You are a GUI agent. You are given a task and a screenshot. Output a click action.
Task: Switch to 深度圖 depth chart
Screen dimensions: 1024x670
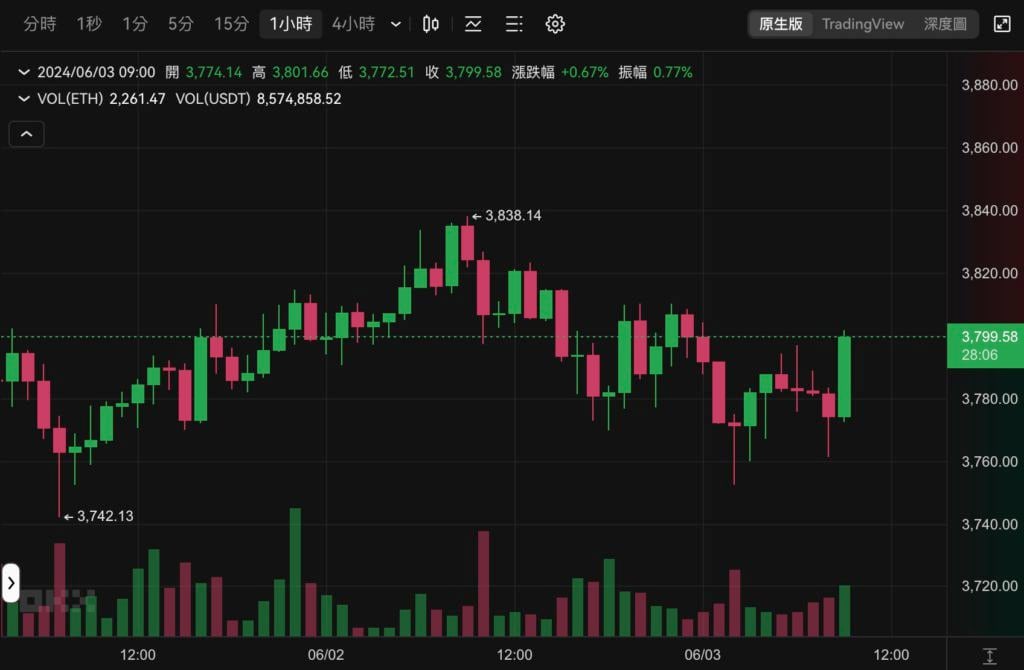(x=945, y=24)
